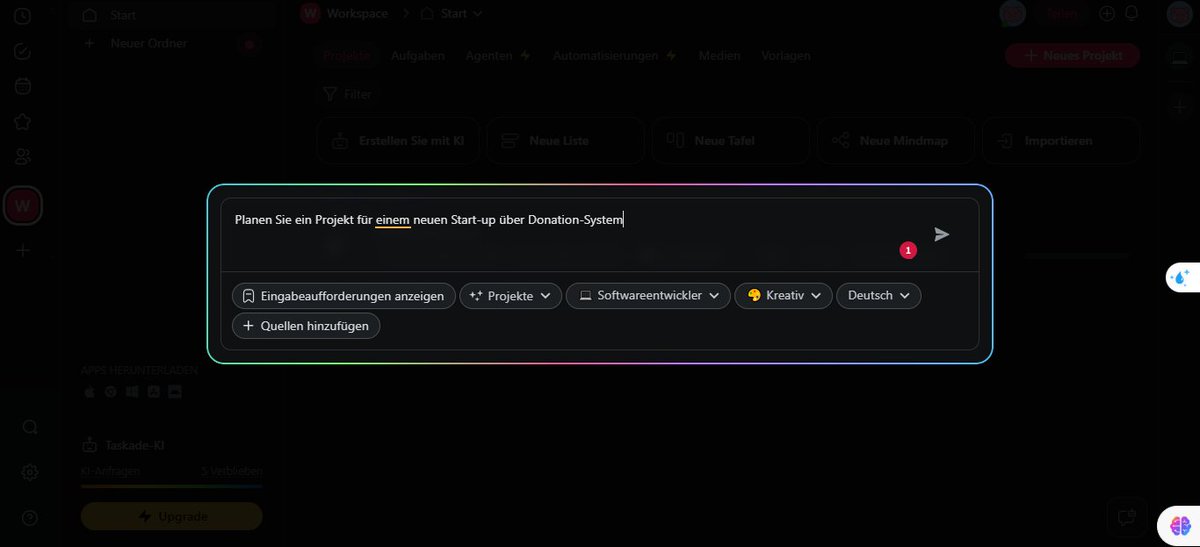This screenshot has height=547, width=1200.
Task: Click Neuer Ordner in the sidebar
Action: click(149, 43)
